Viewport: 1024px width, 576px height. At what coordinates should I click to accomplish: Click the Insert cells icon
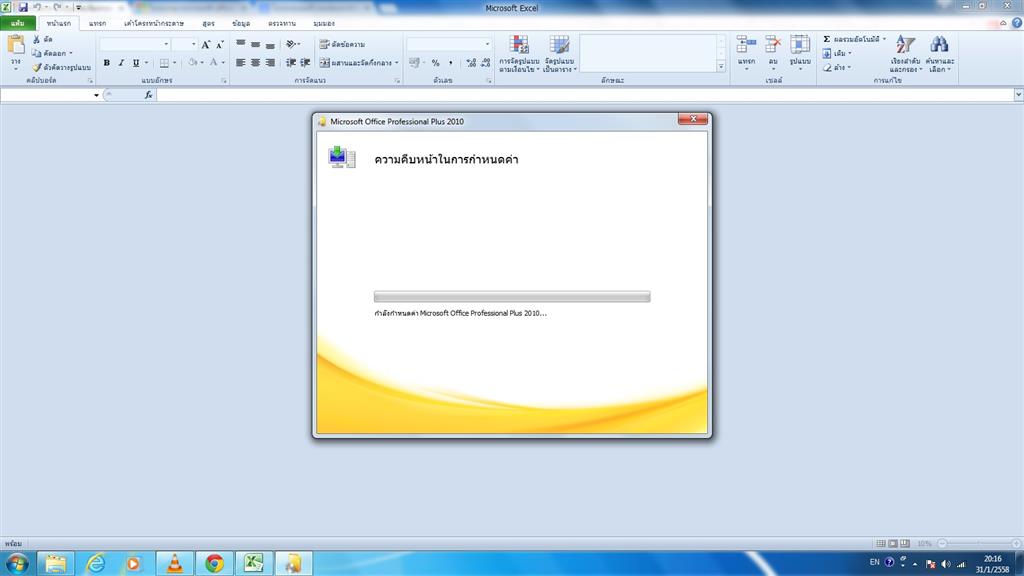(x=746, y=44)
